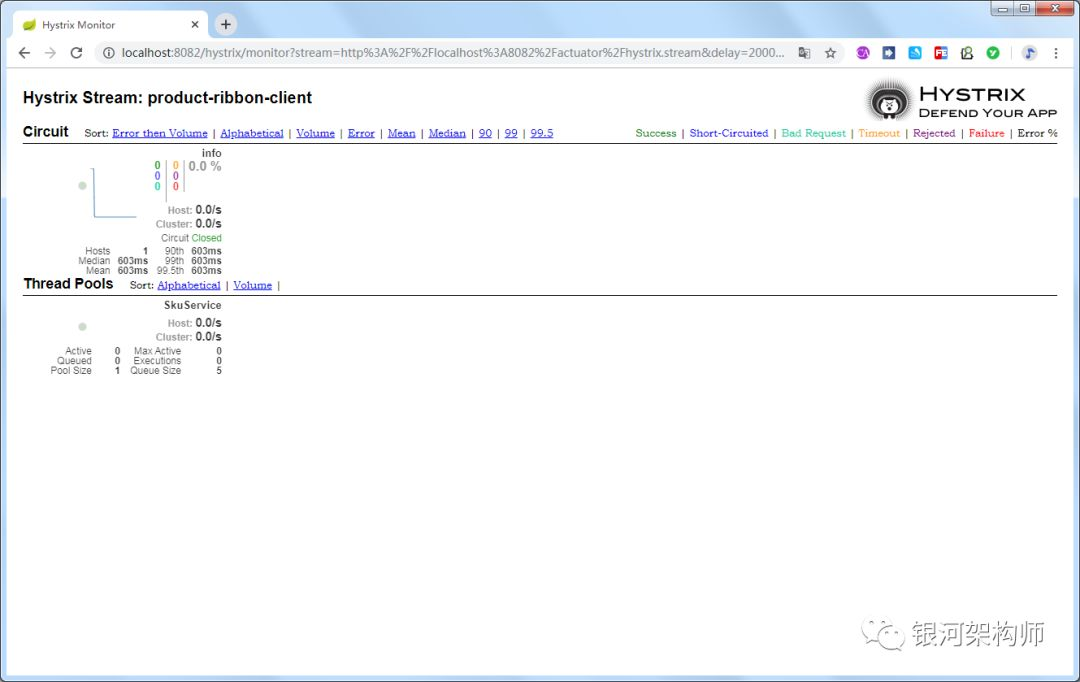Image resolution: width=1080 pixels, height=682 pixels.
Task: Click the Hystrix hedgehog logo
Action: tap(889, 101)
